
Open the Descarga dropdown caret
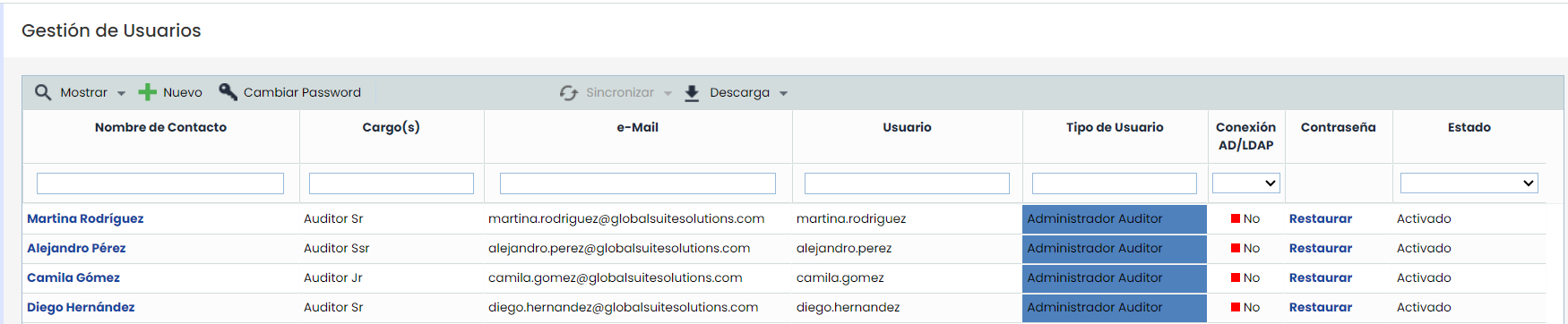coord(783,93)
